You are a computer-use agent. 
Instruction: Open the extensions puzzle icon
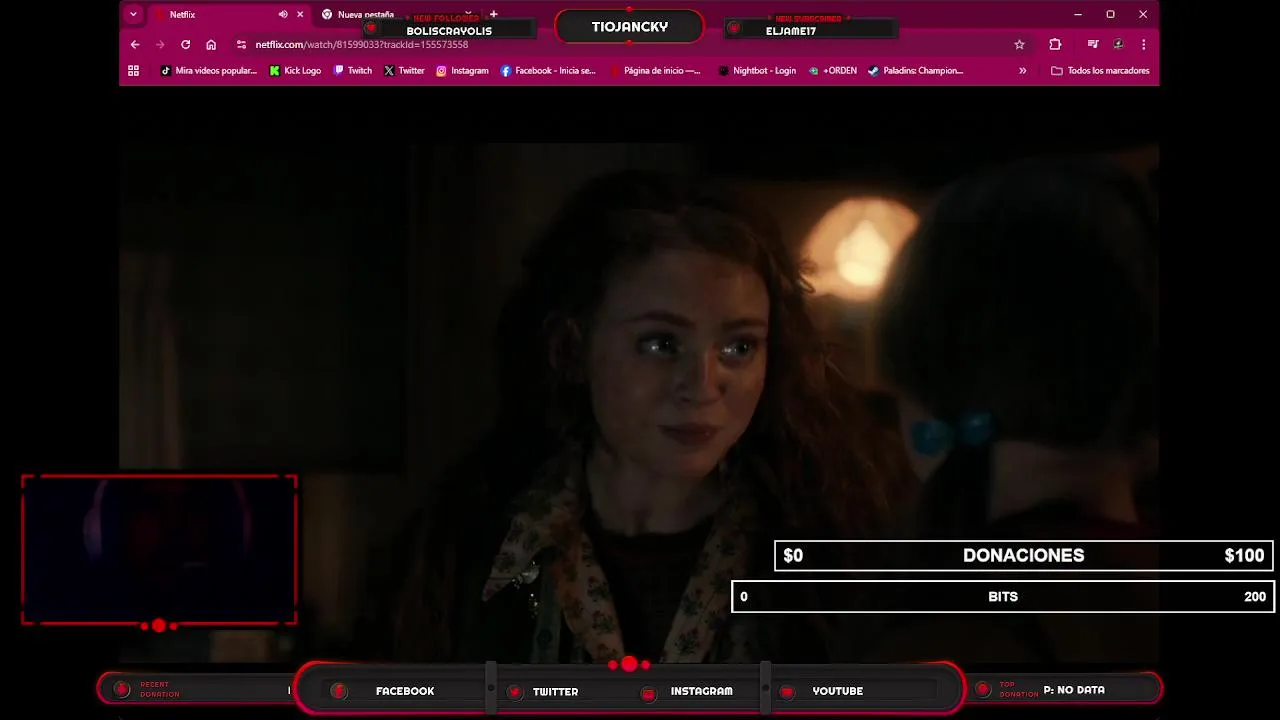pyautogui.click(x=1055, y=44)
